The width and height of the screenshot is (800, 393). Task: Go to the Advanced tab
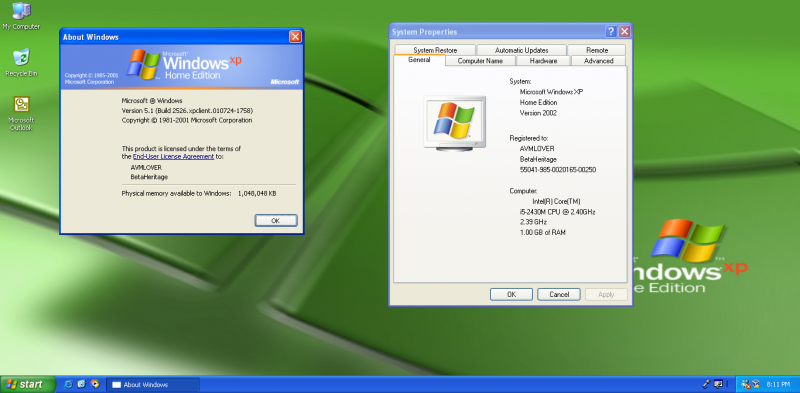598,61
